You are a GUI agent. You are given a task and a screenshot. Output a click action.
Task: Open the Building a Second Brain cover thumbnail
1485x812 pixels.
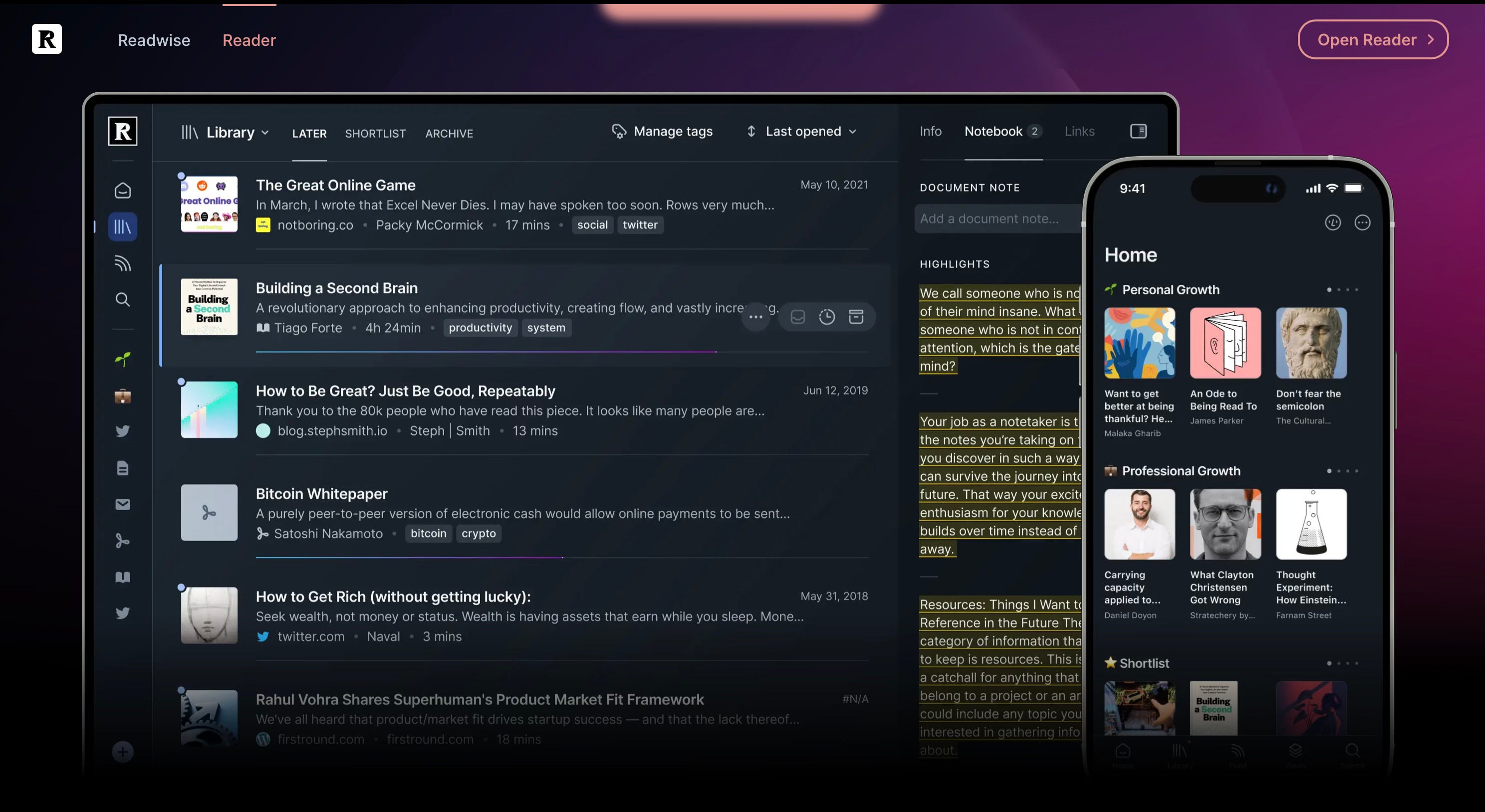coord(209,307)
